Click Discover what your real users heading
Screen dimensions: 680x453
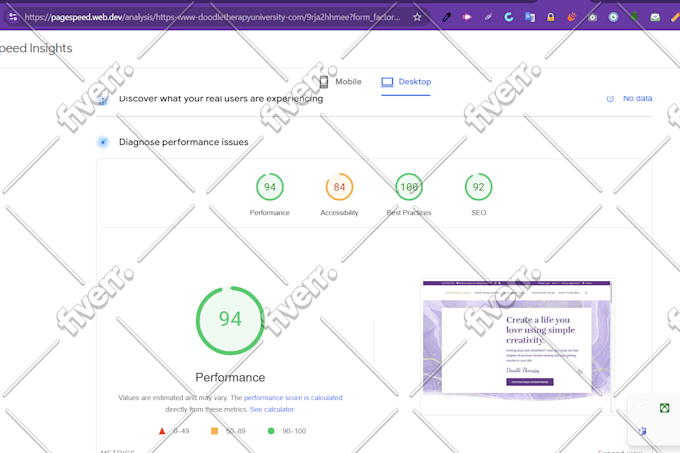tap(221, 99)
